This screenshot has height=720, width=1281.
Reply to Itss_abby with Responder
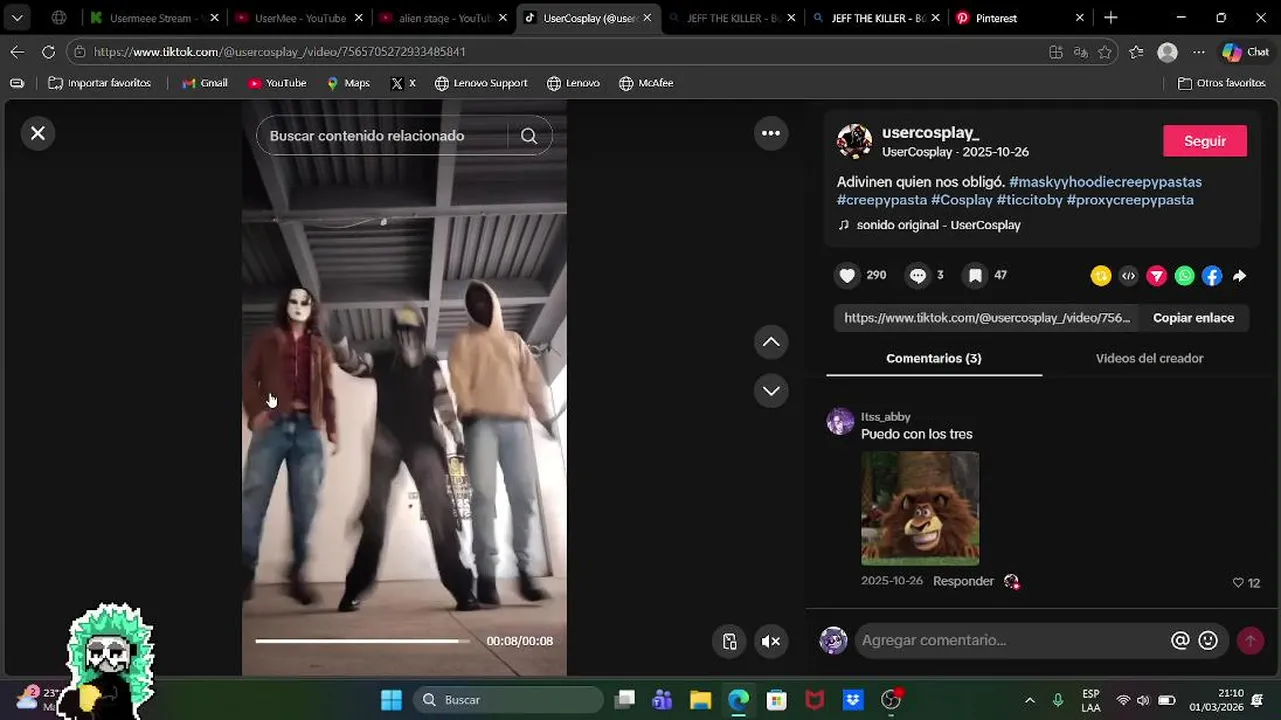click(x=963, y=581)
